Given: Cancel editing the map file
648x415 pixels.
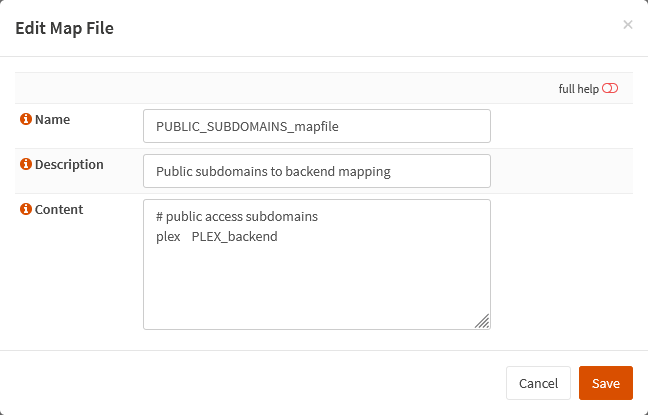Looking at the screenshot, I should [538, 383].
